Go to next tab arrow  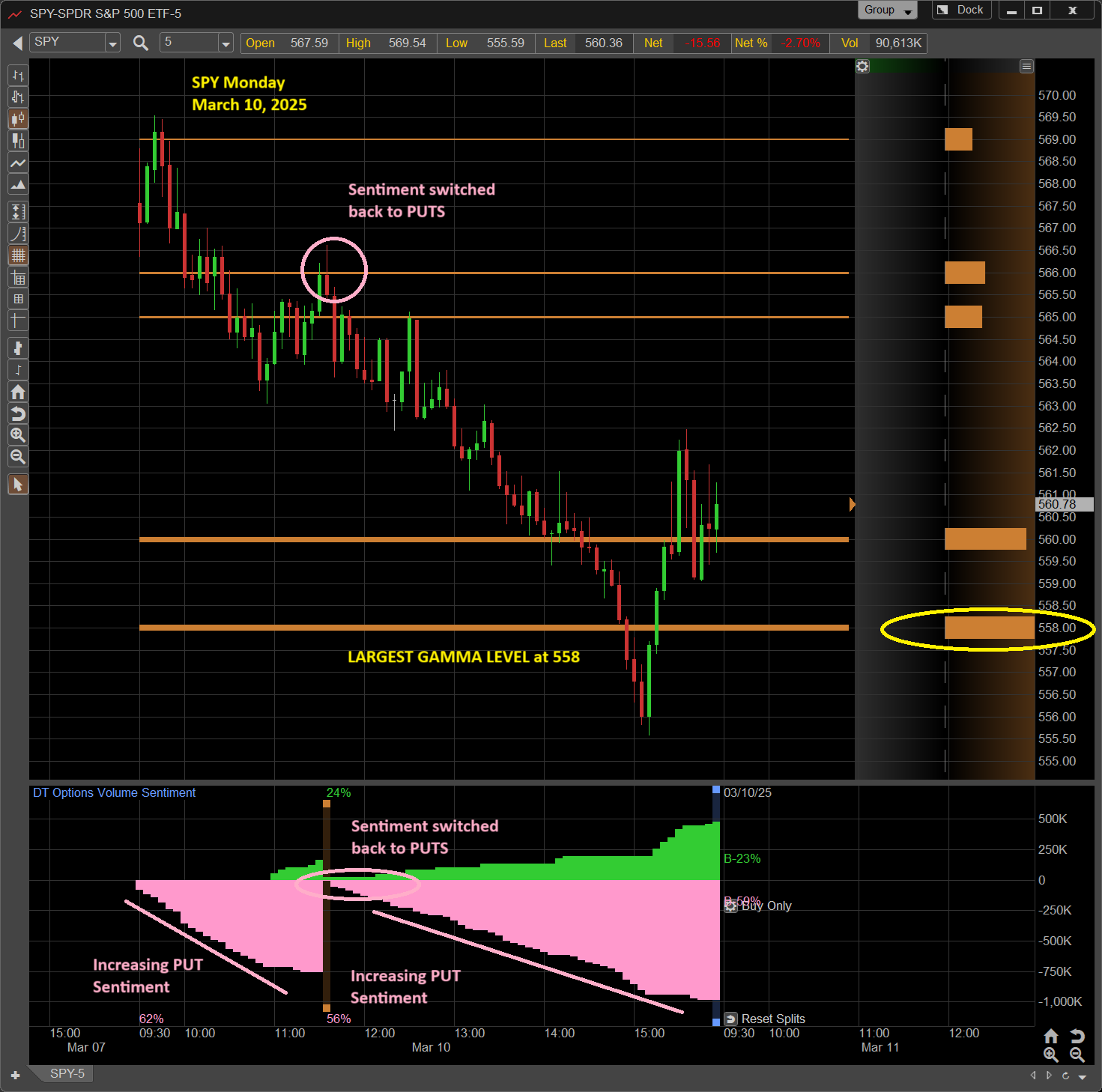[x=1049, y=1076]
